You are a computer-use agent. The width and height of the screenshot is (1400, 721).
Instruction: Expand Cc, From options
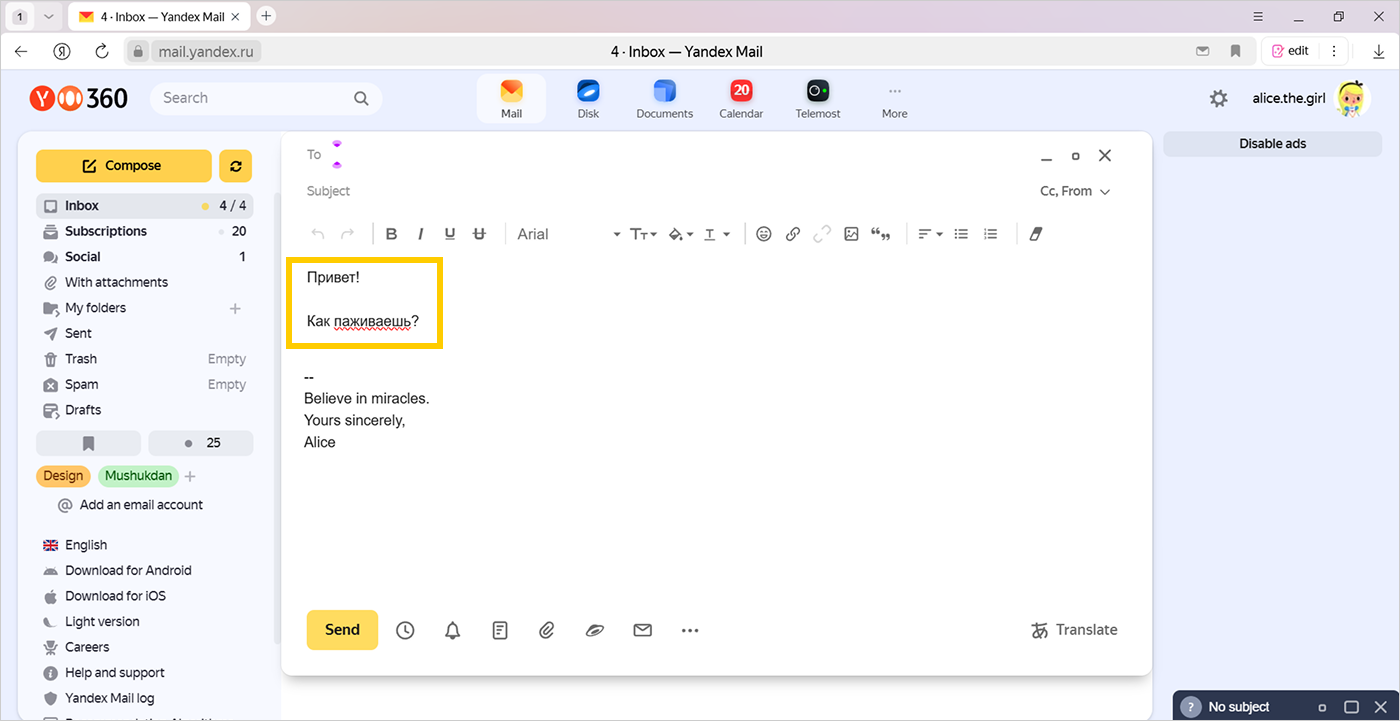[x=1075, y=191]
